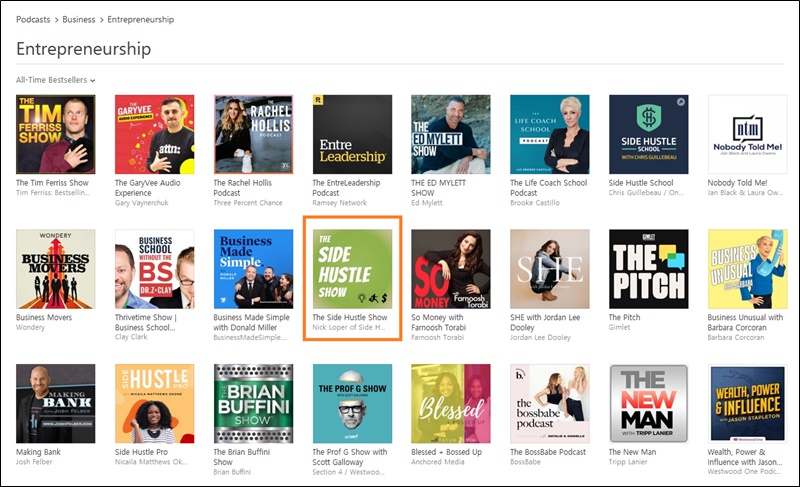This screenshot has height=487, width=800.
Task: Open the Business Unusual cover art
Action: tap(747, 269)
